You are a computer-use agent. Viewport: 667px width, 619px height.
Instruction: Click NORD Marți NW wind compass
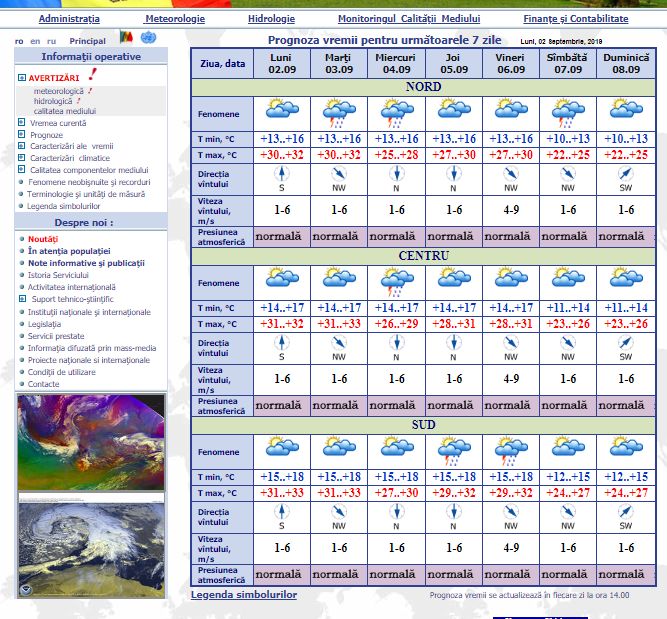click(x=339, y=174)
